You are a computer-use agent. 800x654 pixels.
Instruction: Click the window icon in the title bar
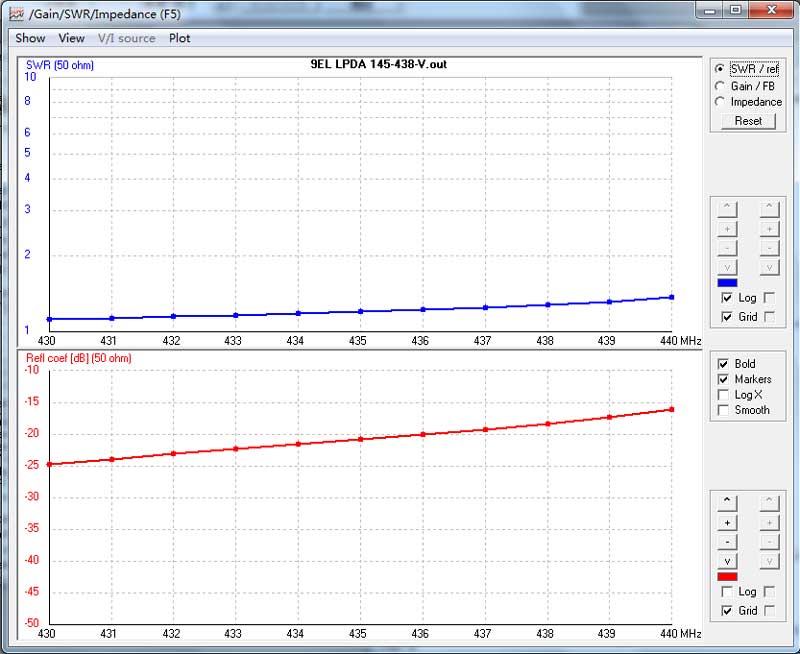click(x=17, y=14)
